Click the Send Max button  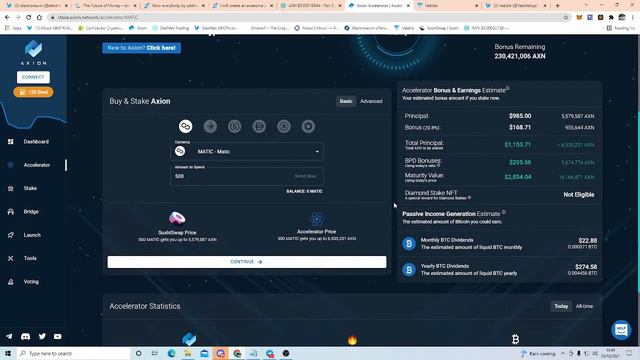click(305, 176)
